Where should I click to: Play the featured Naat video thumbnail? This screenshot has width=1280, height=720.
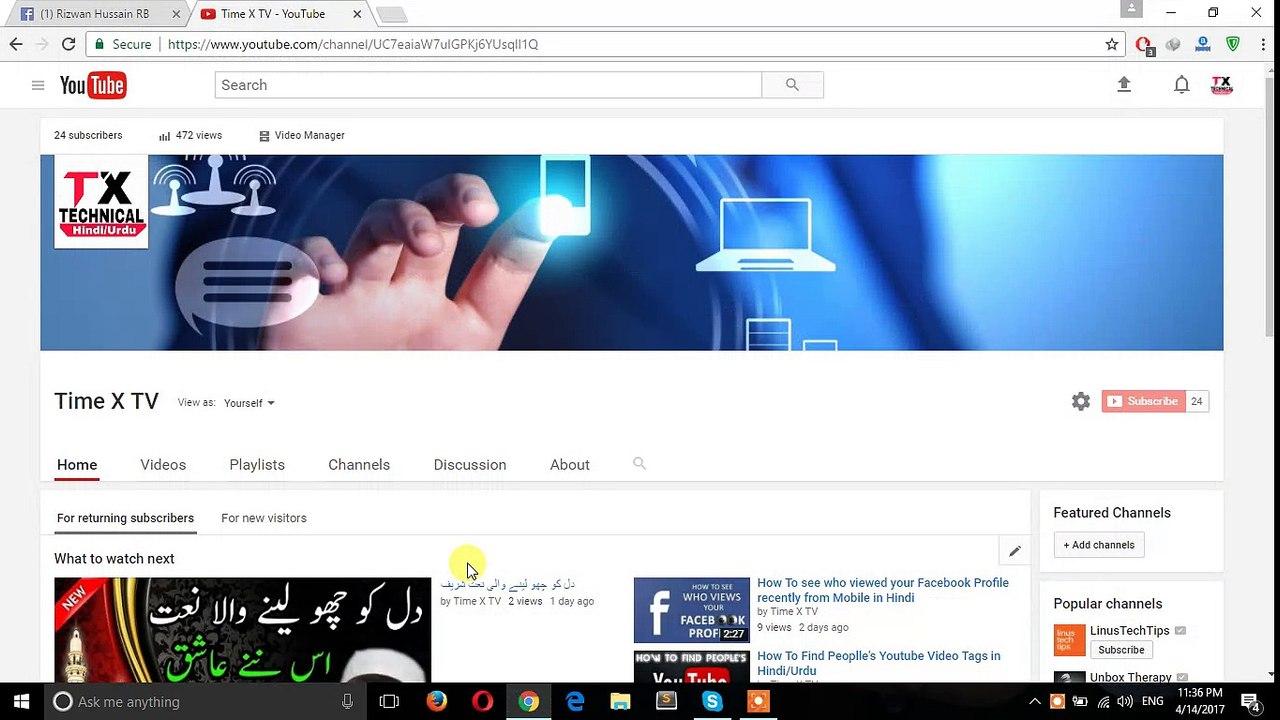tap(243, 630)
